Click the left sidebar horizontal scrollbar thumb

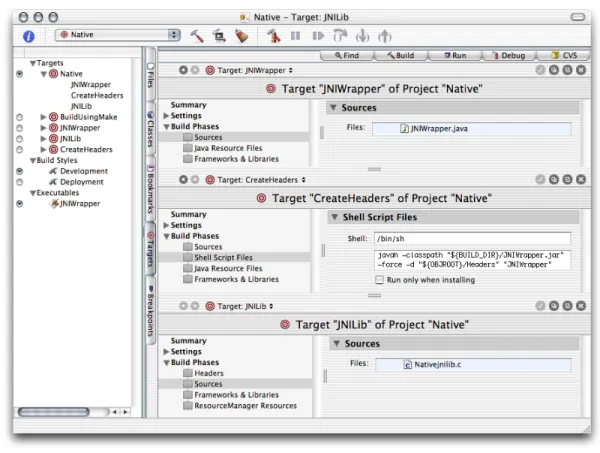point(54,412)
